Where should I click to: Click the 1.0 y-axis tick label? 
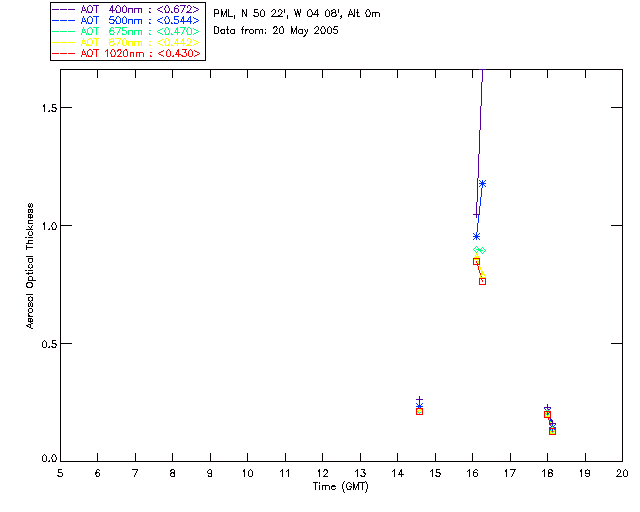pos(48,225)
